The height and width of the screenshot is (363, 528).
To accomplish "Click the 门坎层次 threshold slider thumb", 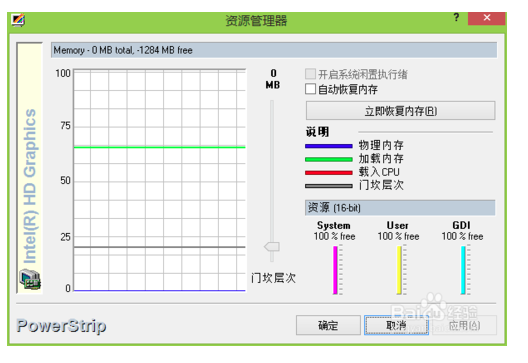I will click(x=272, y=247).
